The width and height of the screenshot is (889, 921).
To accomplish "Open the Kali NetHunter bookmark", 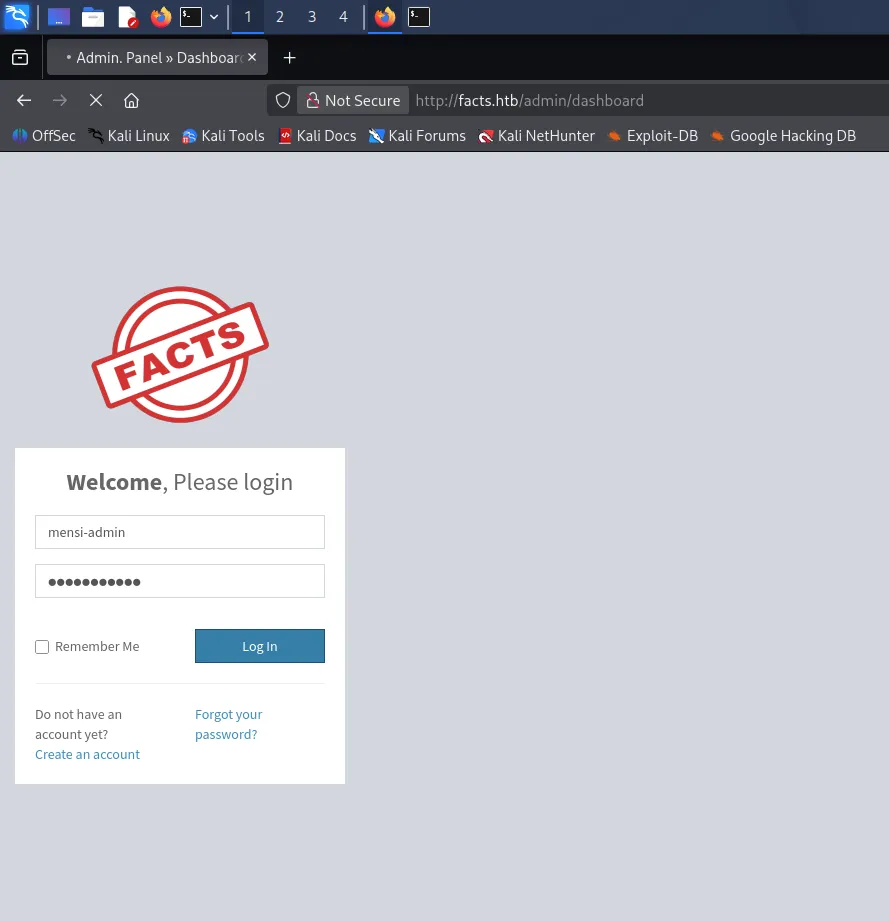I will pos(536,136).
